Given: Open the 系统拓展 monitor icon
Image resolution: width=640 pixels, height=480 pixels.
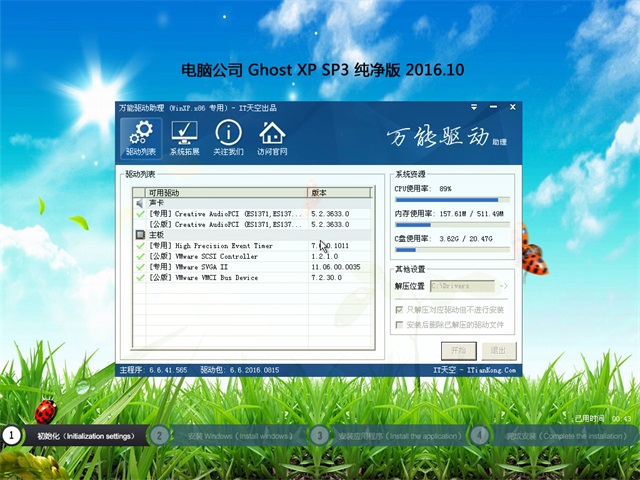Looking at the screenshot, I should (x=184, y=138).
